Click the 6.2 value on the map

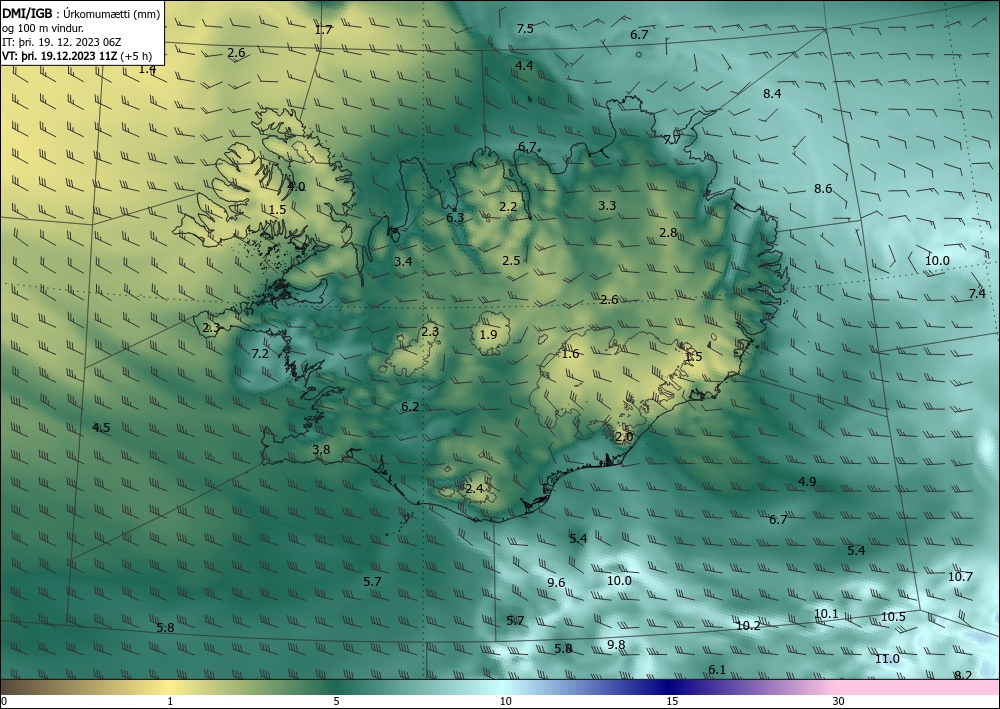(x=410, y=407)
